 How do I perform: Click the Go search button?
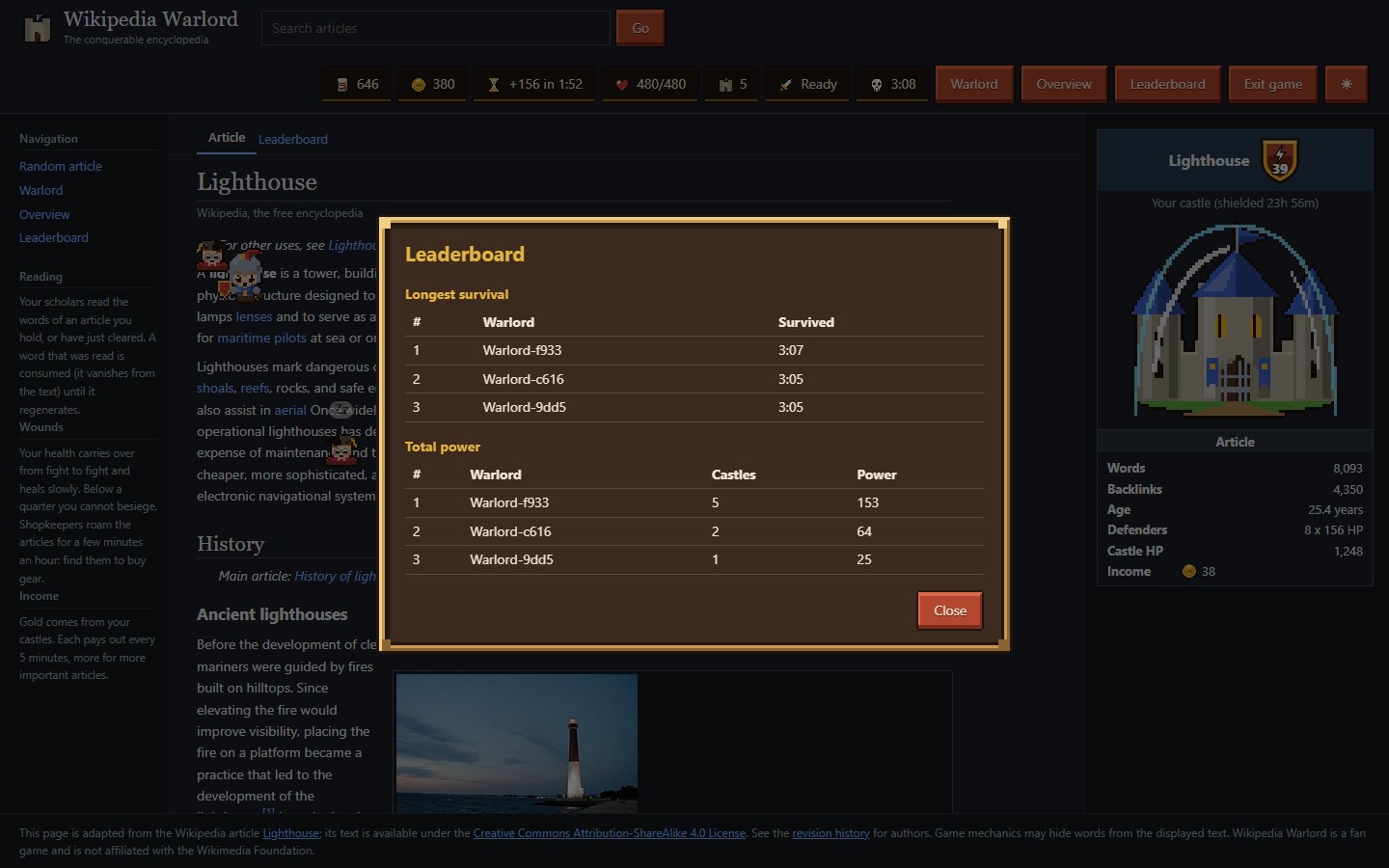(640, 28)
